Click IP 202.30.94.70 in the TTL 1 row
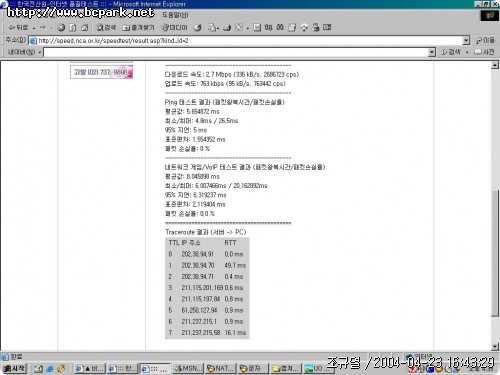Screen dimensions: 500x375 click(198, 265)
